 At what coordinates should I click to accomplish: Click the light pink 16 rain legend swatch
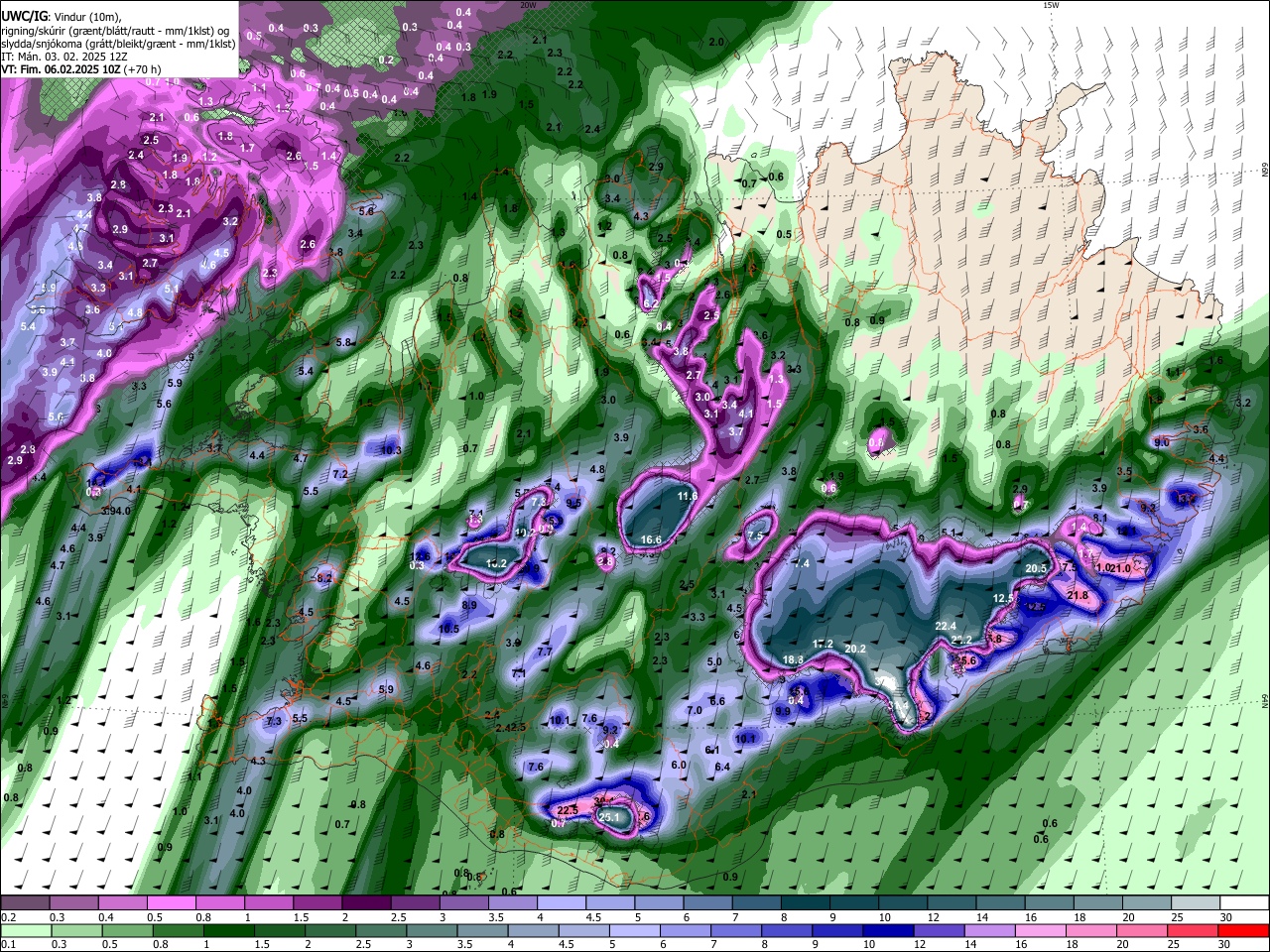tap(1040, 930)
